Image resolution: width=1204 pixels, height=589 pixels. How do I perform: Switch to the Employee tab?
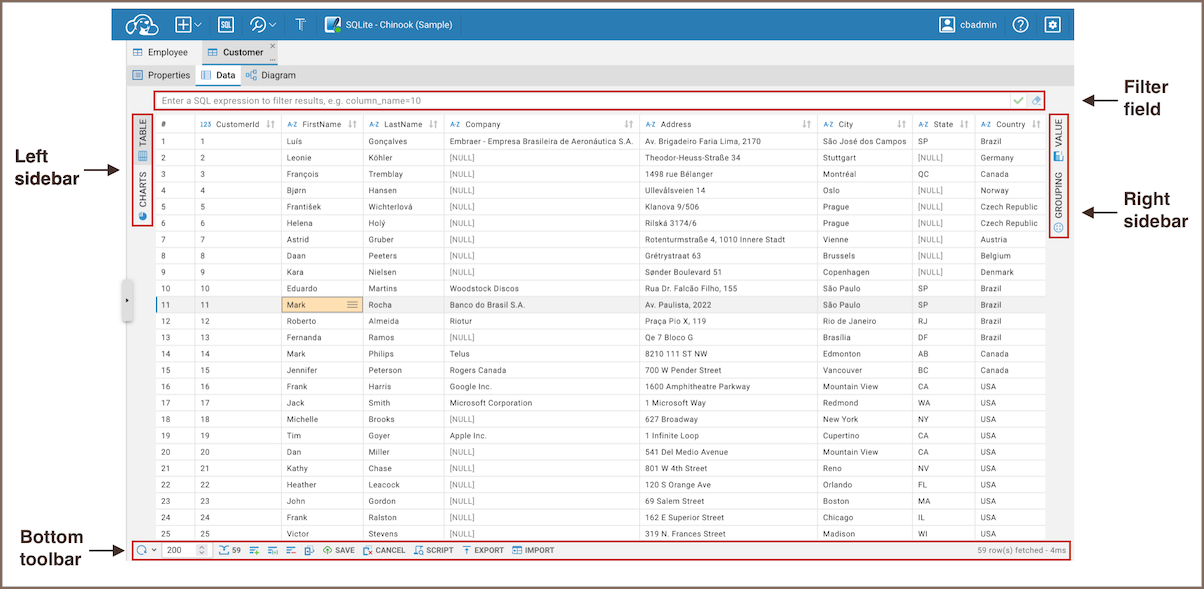pyautogui.click(x=160, y=52)
